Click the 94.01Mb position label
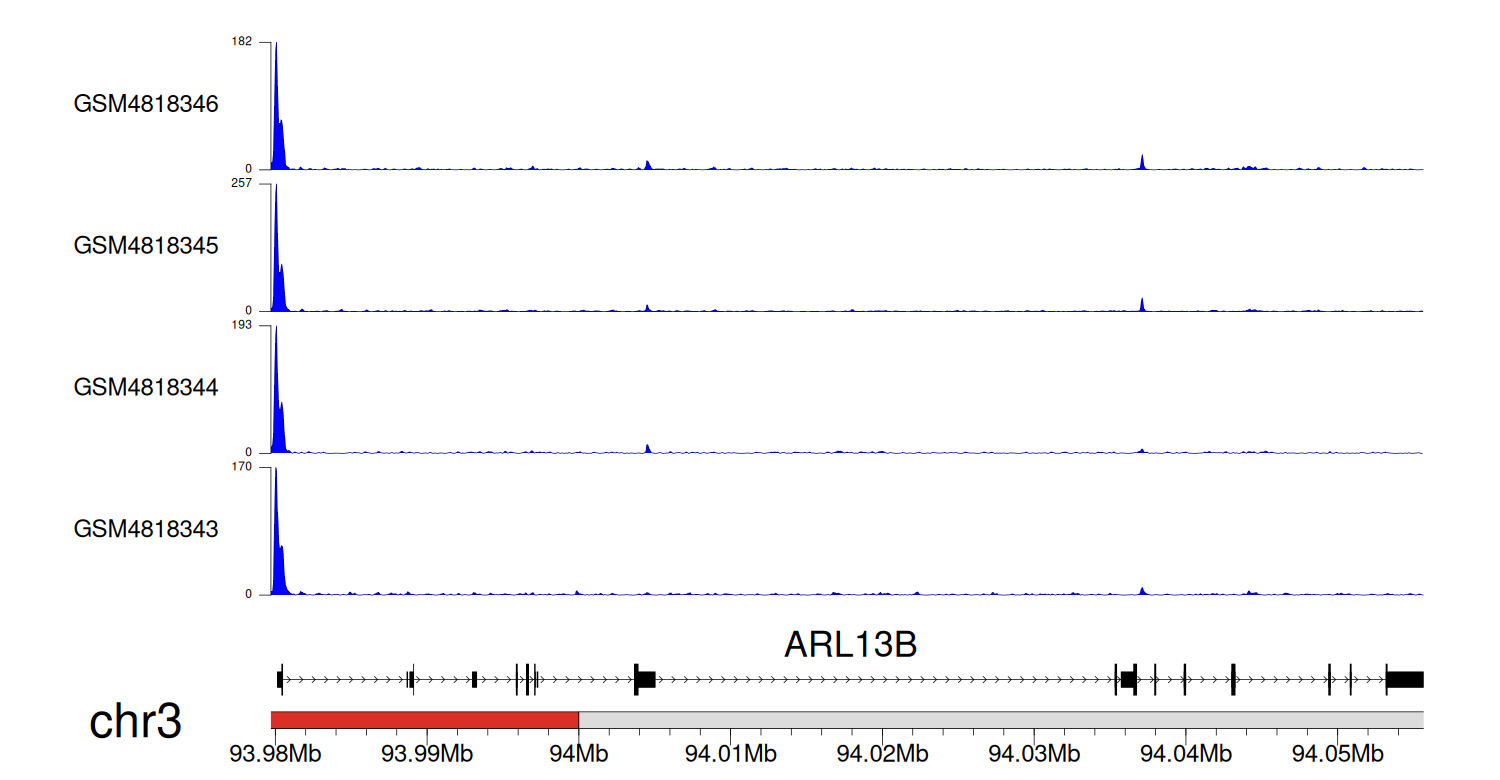The image size is (1500, 780). click(x=729, y=751)
